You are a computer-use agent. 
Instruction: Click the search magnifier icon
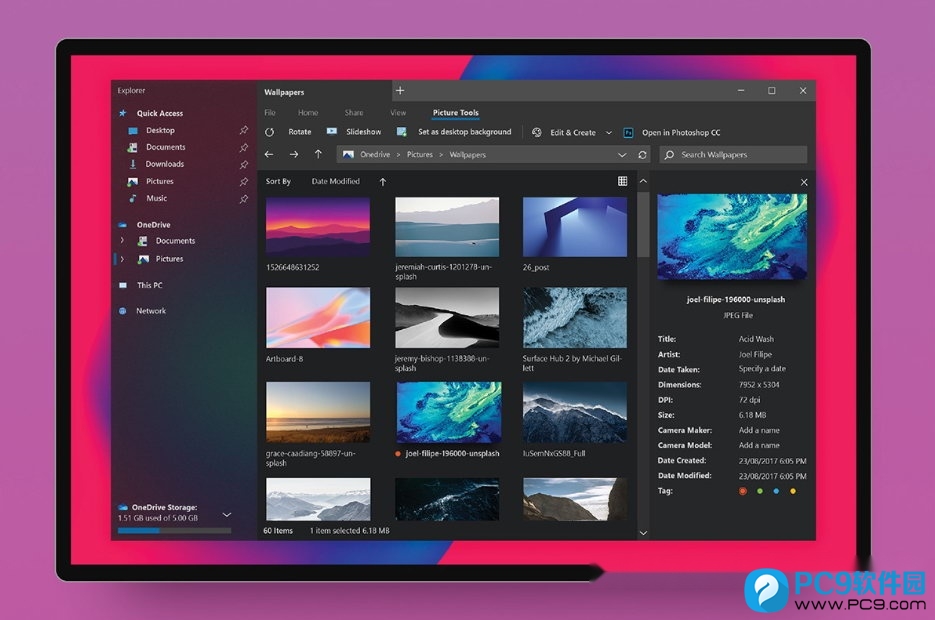(669, 155)
